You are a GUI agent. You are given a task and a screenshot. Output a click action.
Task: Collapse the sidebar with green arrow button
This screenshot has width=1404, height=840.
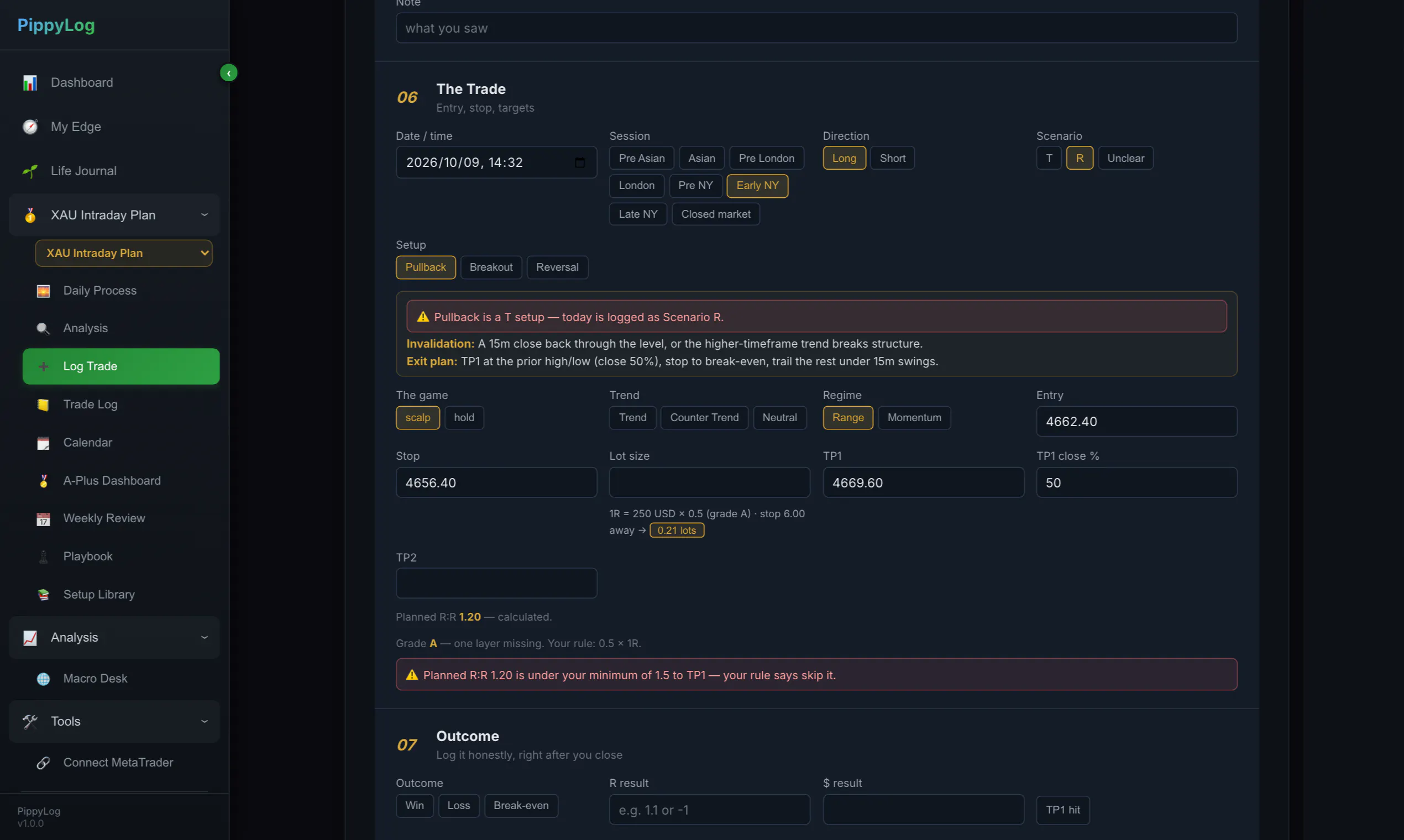[229, 73]
